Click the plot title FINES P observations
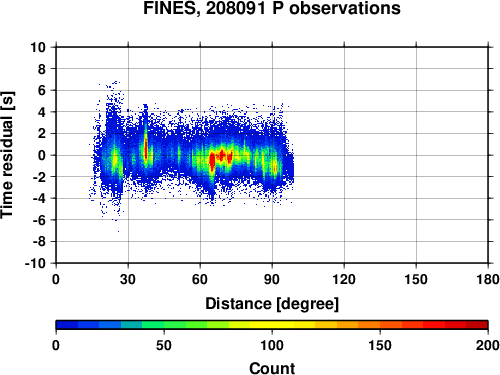Image resolution: width=500 pixels, height=375 pixels. pyautogui.click(x=272, y=8)
